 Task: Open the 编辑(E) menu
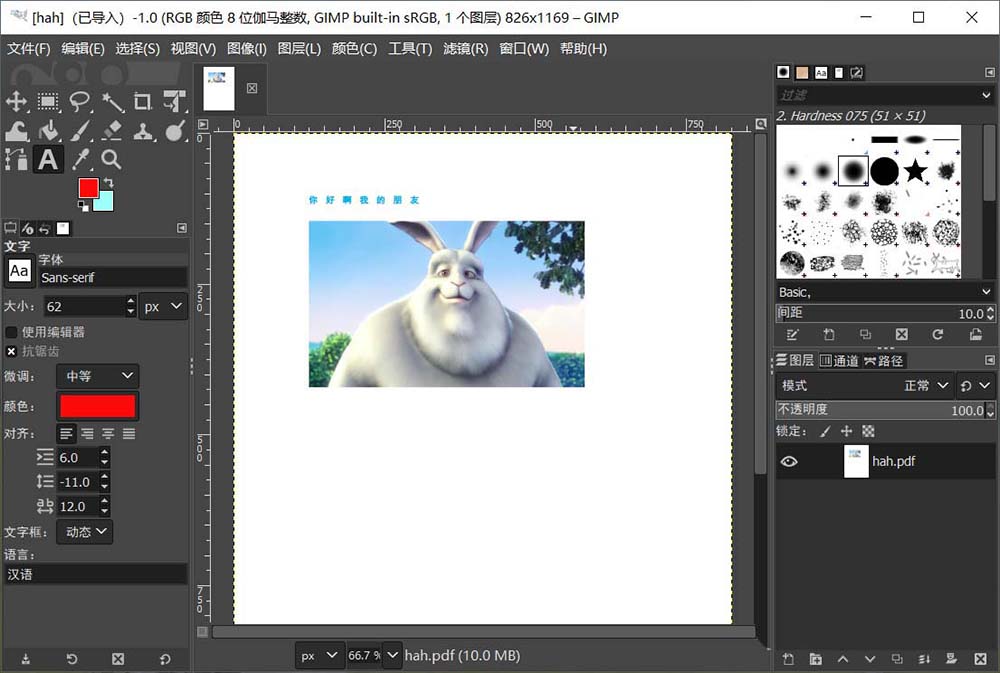[83, 48]
